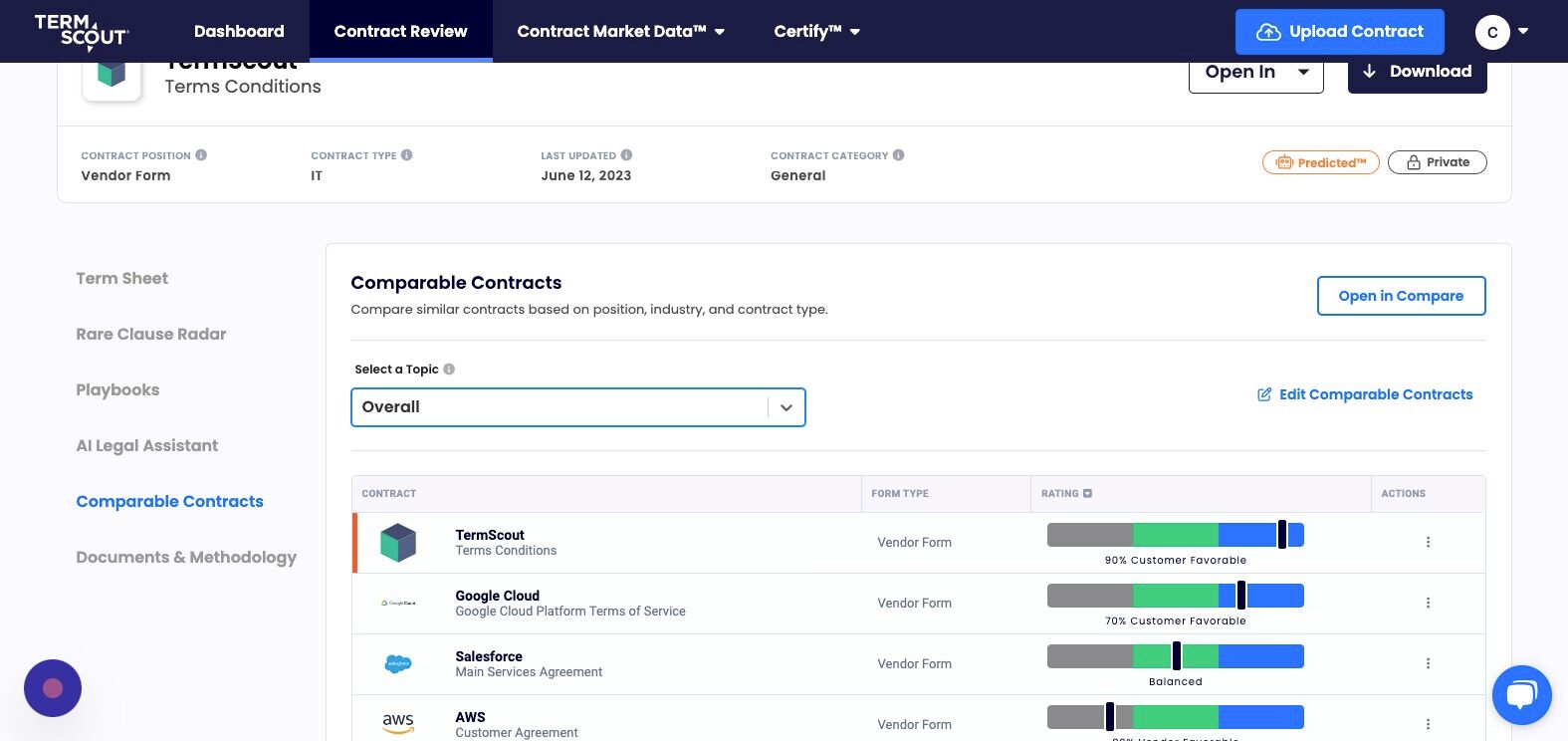This screenshot has height=741, width=1568.
Task: Click the Select a Topic info icon
Action: point(449,370)
